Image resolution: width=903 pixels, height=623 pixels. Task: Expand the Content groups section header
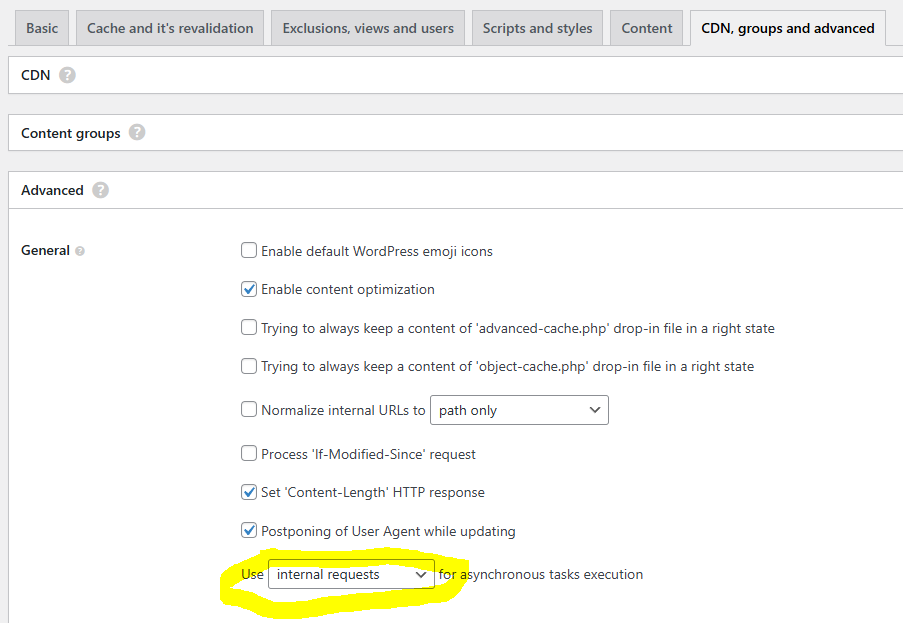click(71, 133)
